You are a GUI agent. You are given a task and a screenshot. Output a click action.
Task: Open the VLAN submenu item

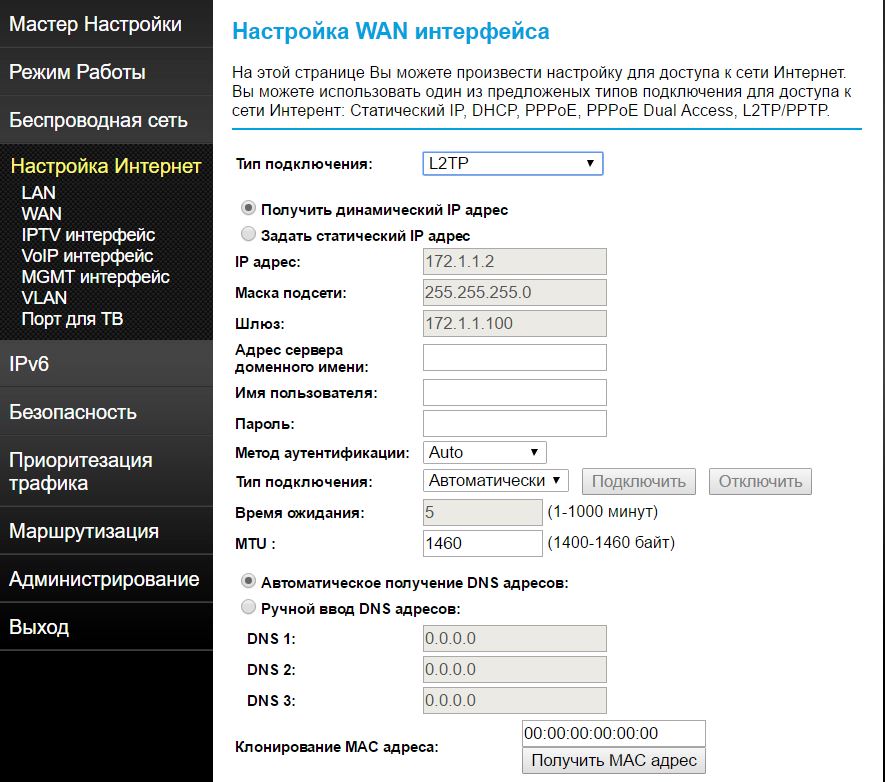tap(44, 297)
